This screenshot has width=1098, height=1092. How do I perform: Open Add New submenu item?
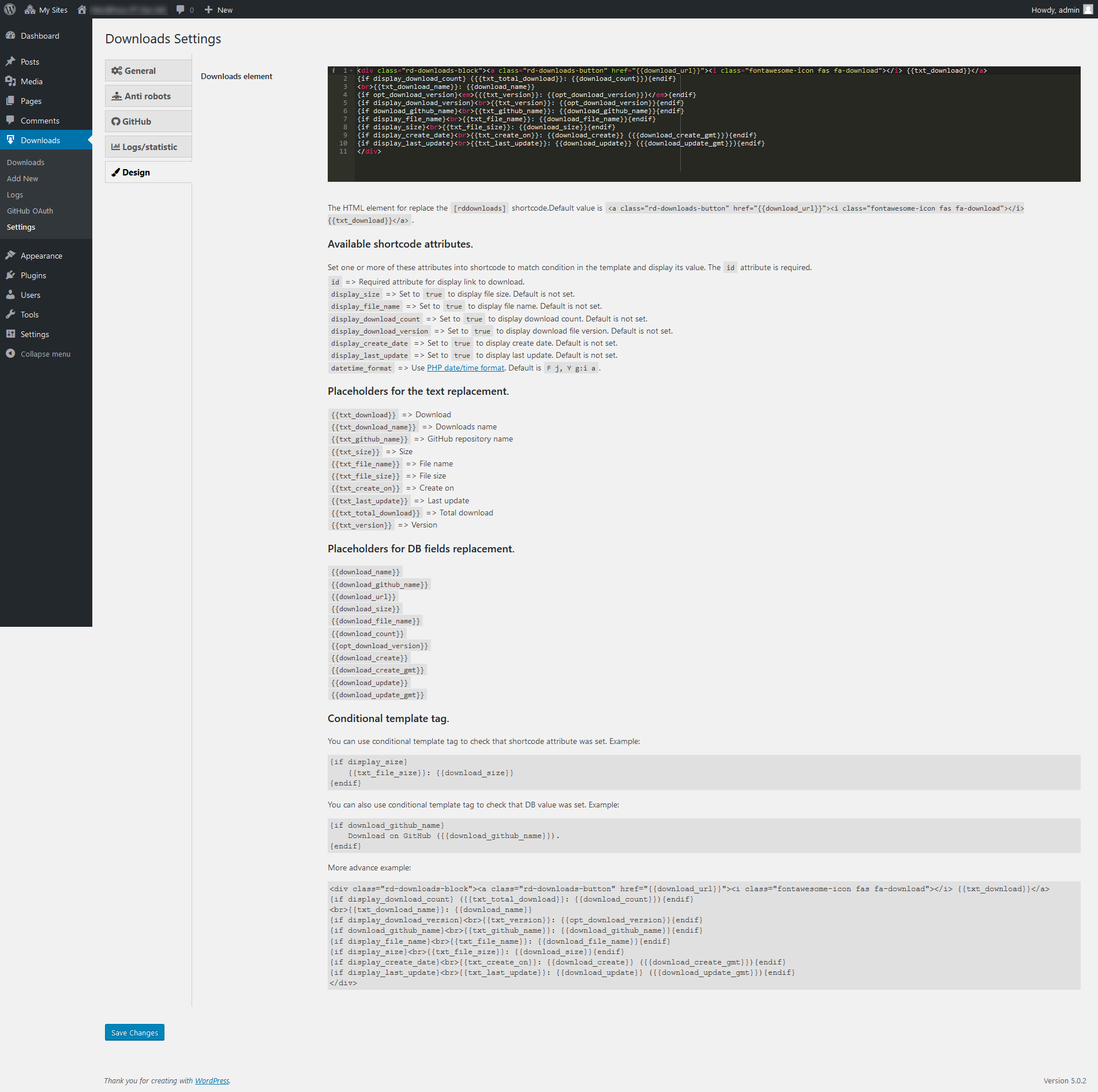(x=23, y=178)
